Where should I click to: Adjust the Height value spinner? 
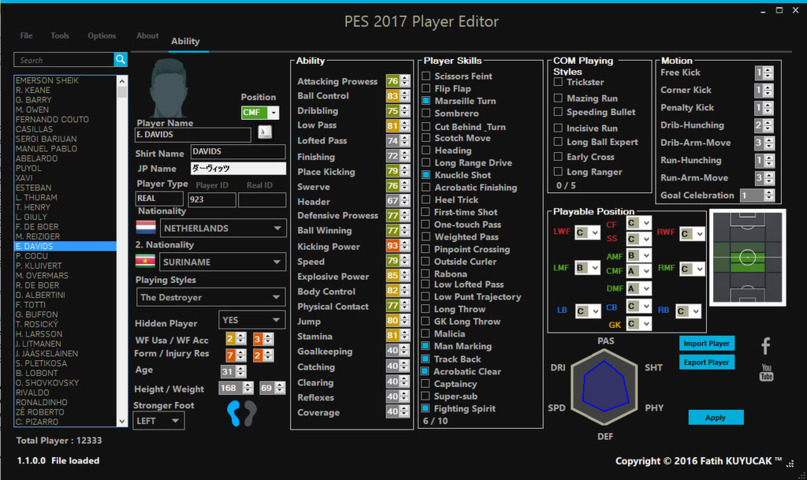click(x=248, y=388)
